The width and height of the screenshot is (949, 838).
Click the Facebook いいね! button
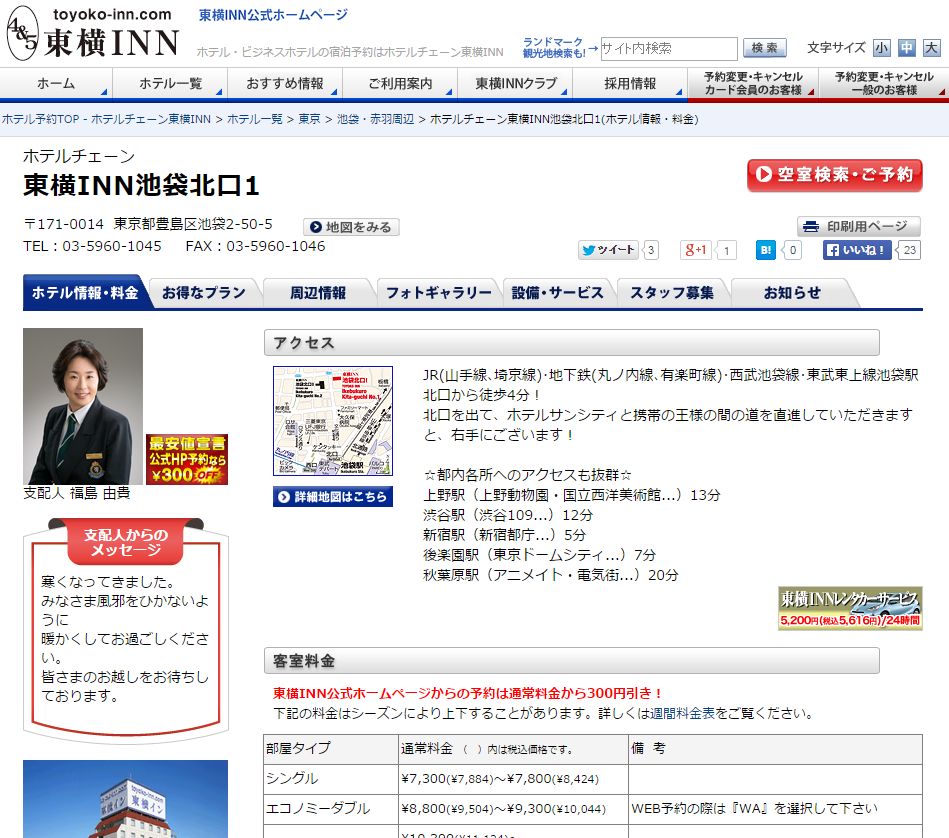click(x=857, y=250)
